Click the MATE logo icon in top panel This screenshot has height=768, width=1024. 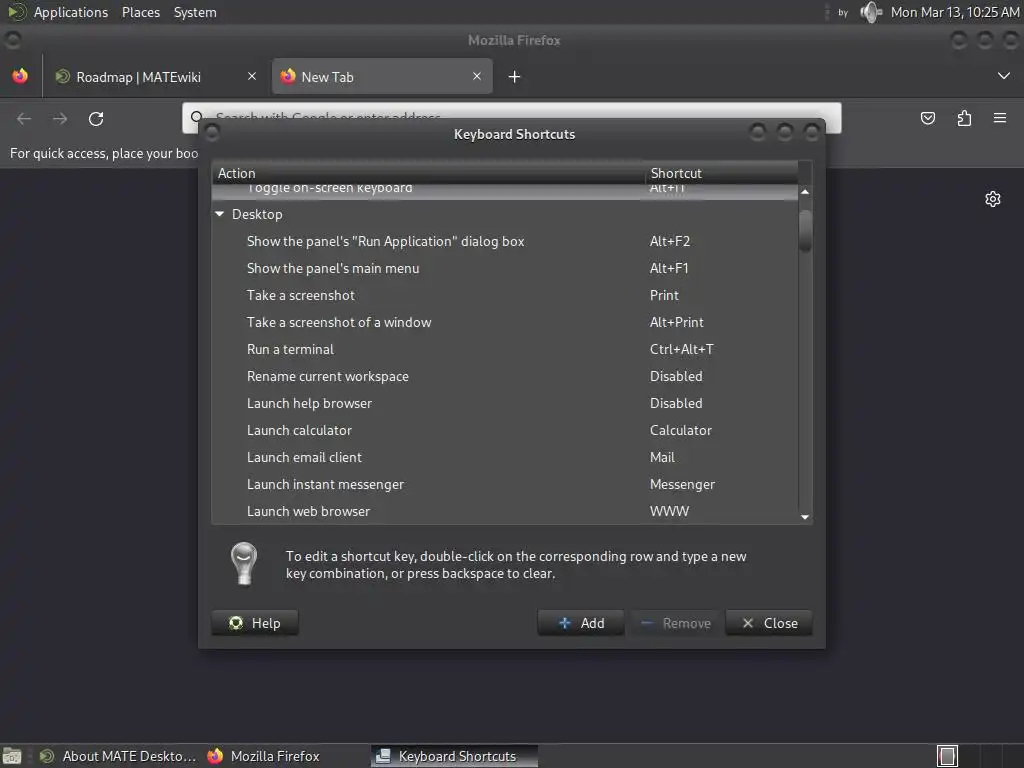pyautogui.click(x=16, y=12)
